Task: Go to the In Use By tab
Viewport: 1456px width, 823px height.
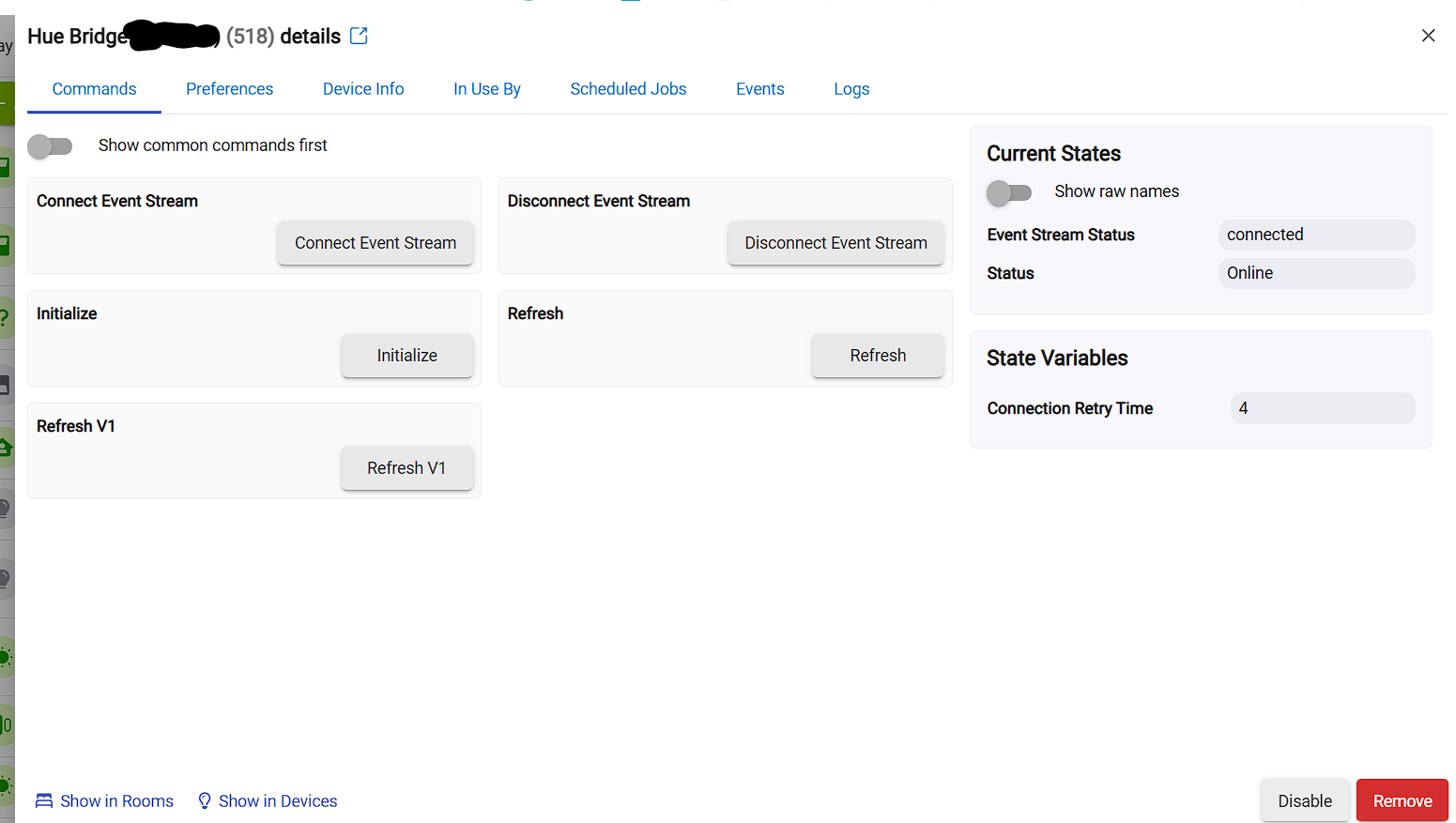Action: click(486, 89)
